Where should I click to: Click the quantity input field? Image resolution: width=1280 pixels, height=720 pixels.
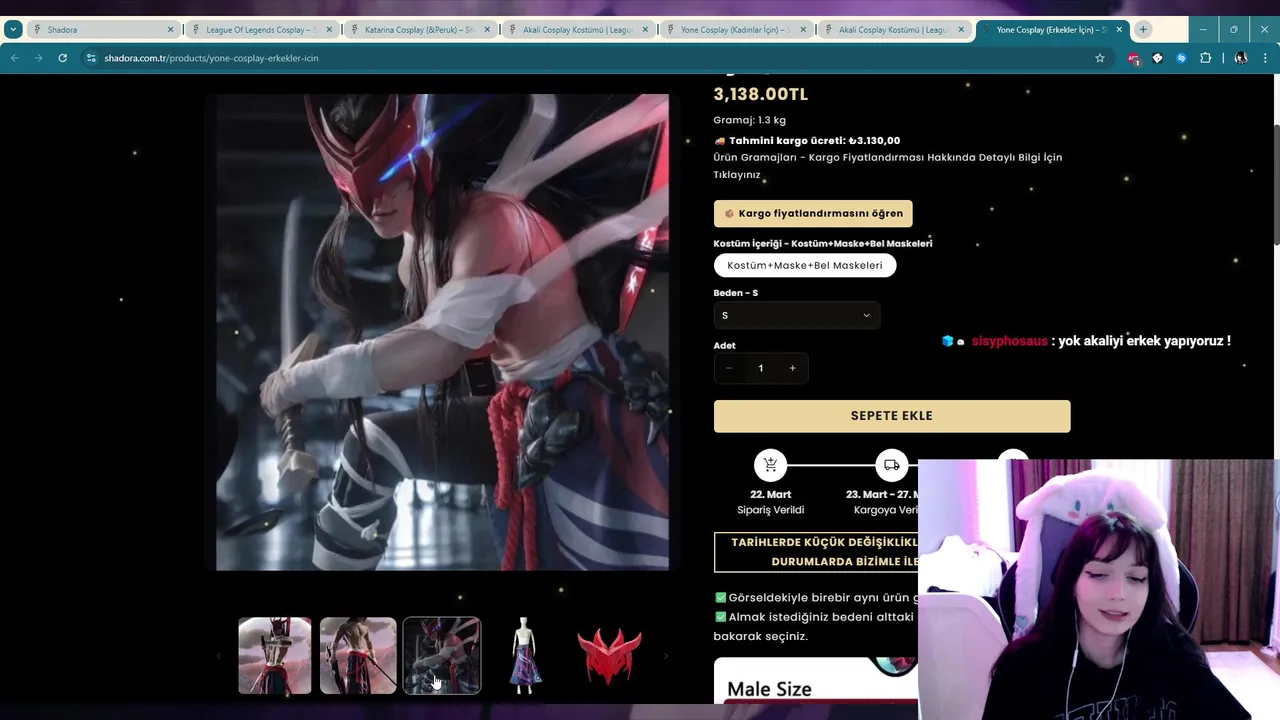tap(760, 368)
